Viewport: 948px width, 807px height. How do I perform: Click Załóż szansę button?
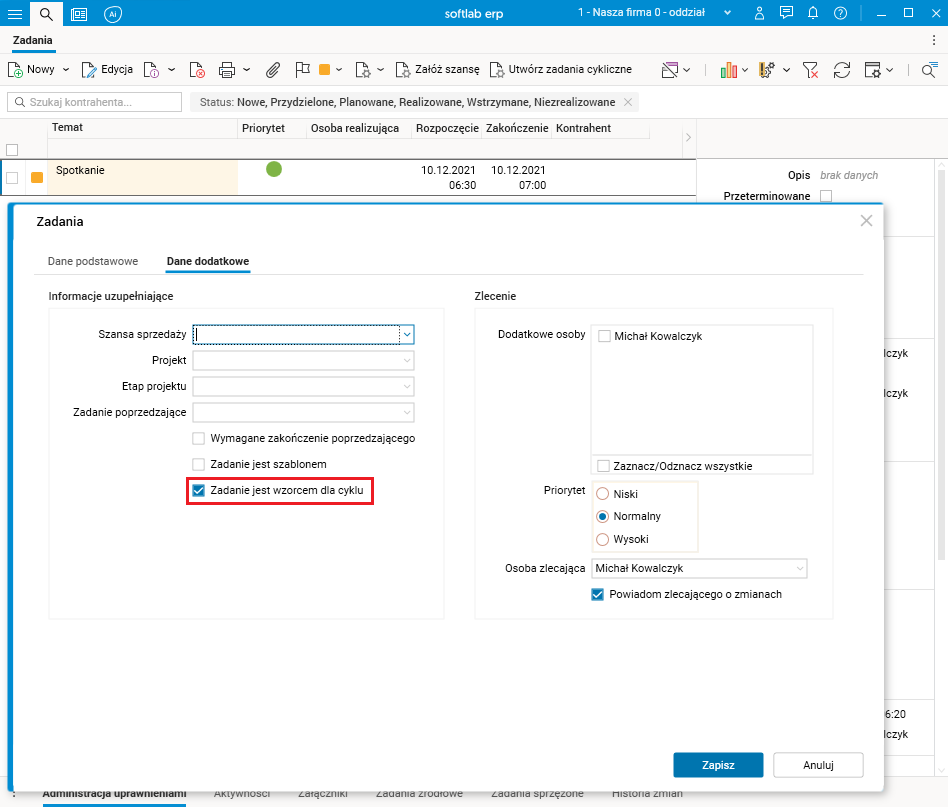pyautogui.click(x=438, y=70)
